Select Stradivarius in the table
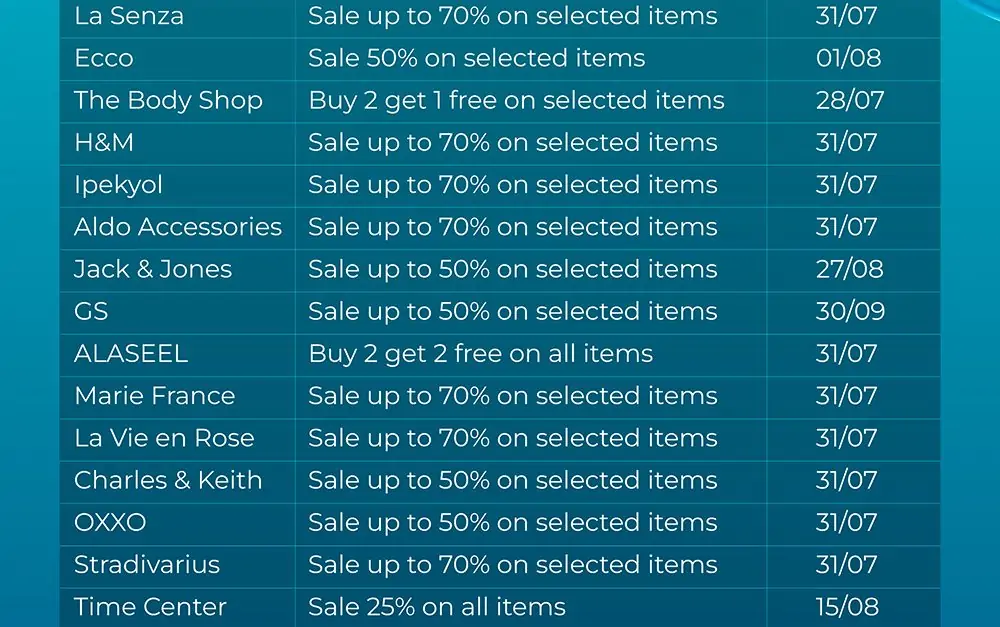 pyautogui.click(x=147, y=564)
